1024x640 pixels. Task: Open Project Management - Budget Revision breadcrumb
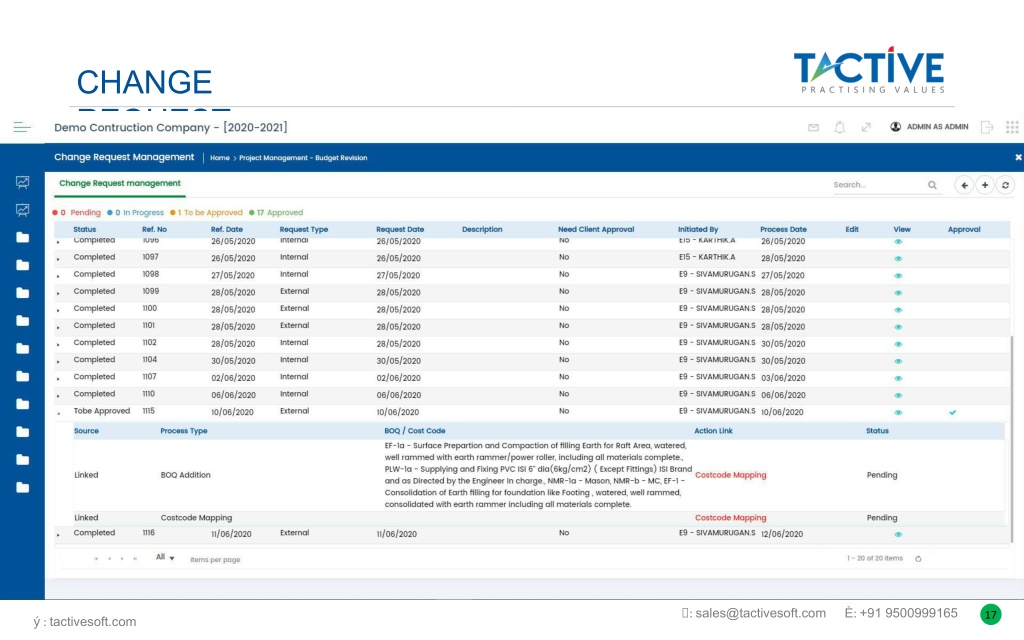pyautogui.click(x=303, y=158)
